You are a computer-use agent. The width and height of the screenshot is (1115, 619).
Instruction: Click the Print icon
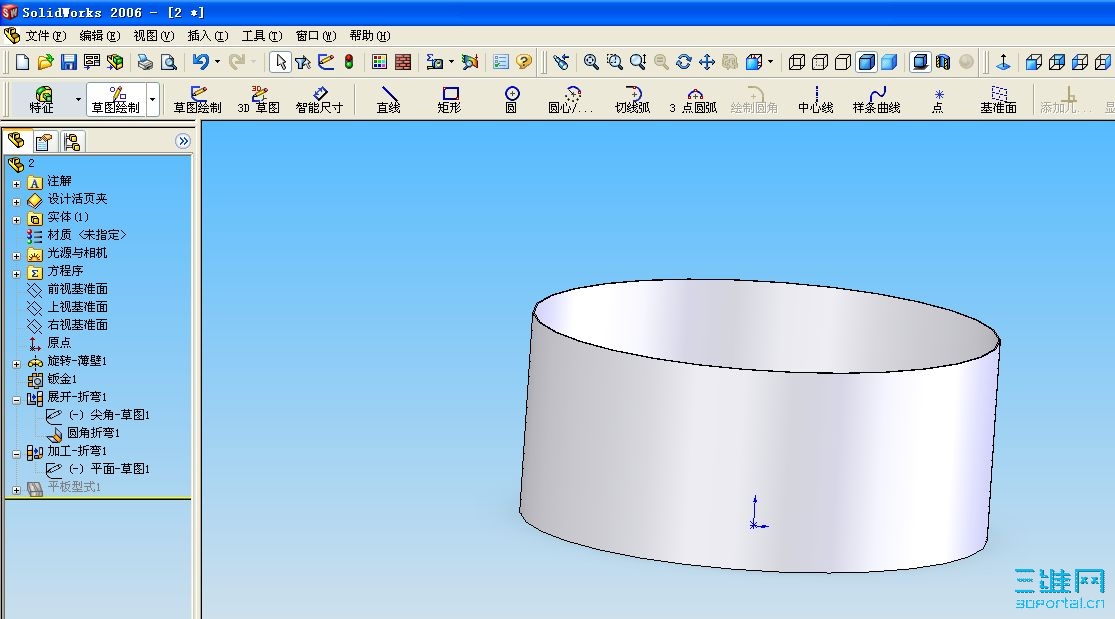tap(145, 63)
